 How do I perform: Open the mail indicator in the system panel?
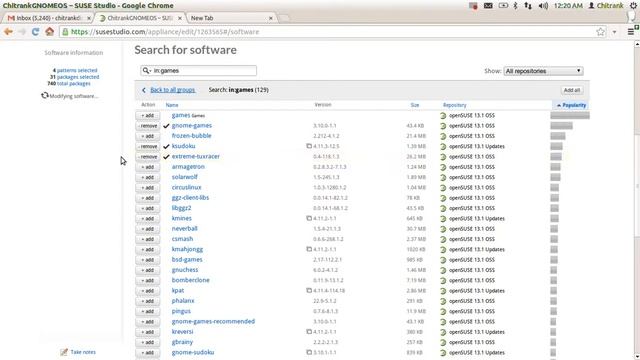[x=488, y=6]
